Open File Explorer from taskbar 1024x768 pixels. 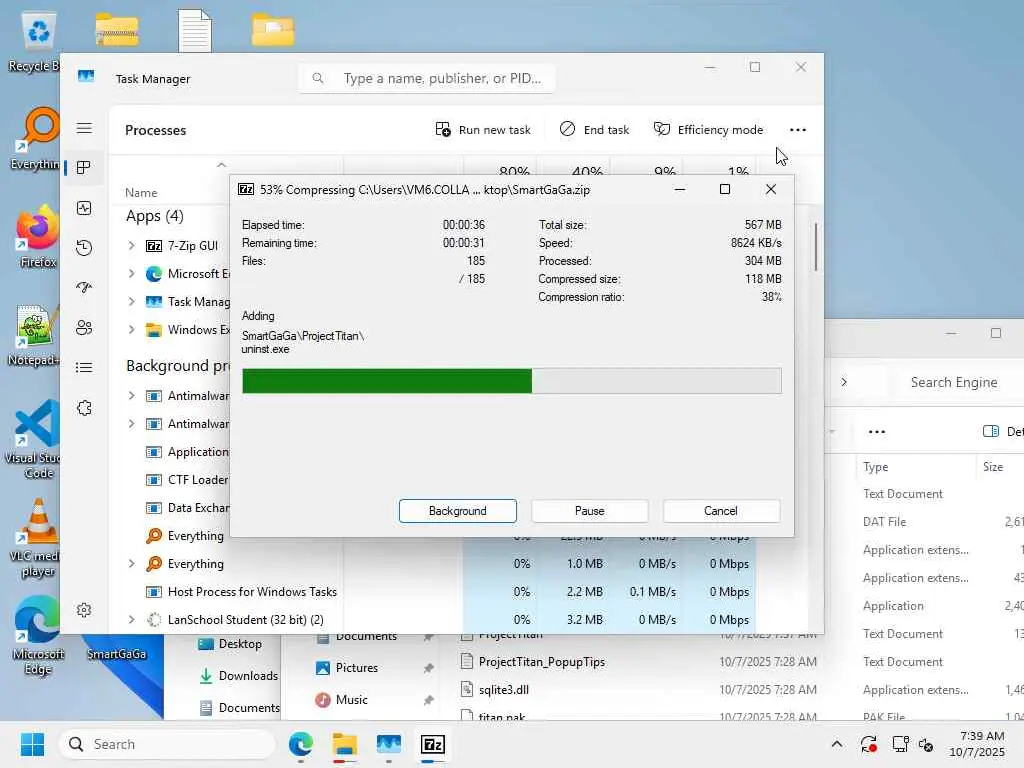(x=344, y=744)
